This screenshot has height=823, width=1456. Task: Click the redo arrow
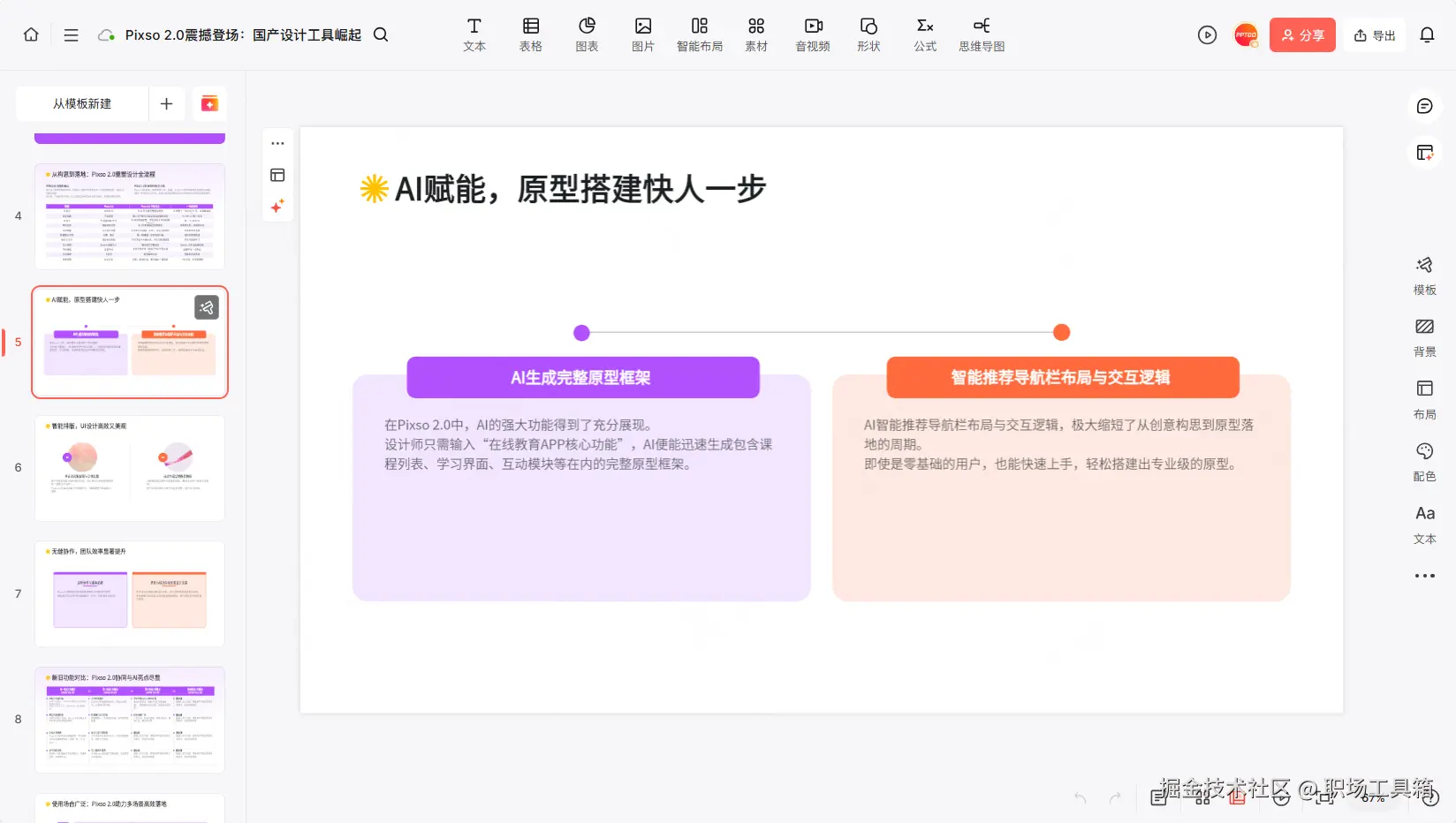(x=1115, y=797)
